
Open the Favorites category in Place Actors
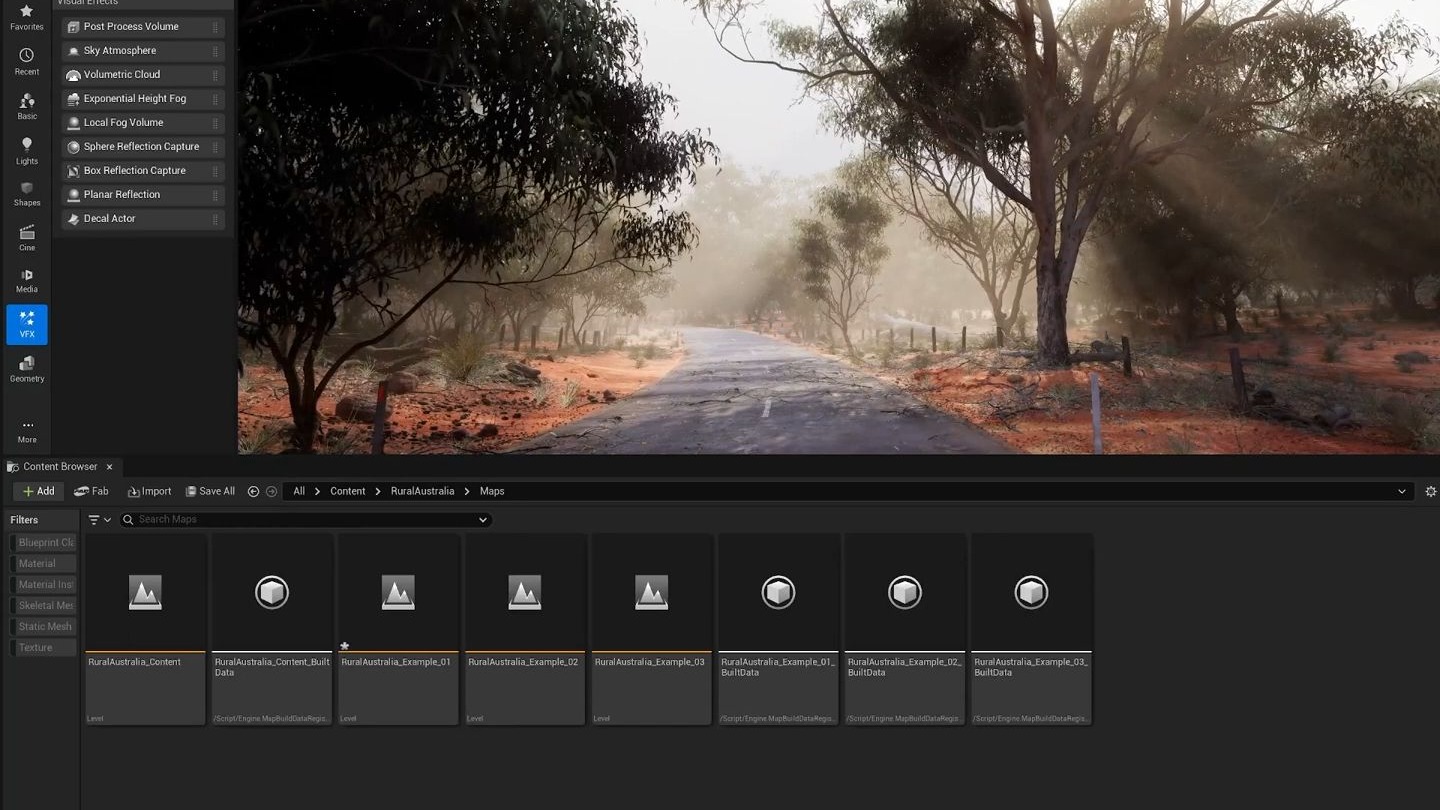coord(27,17)
